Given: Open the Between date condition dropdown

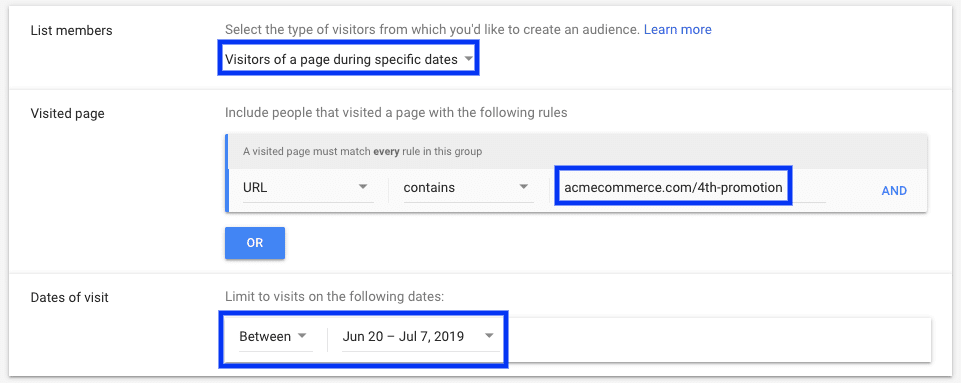Looking at the screenshot, I should pyautogui.click(x=275, y=336).
